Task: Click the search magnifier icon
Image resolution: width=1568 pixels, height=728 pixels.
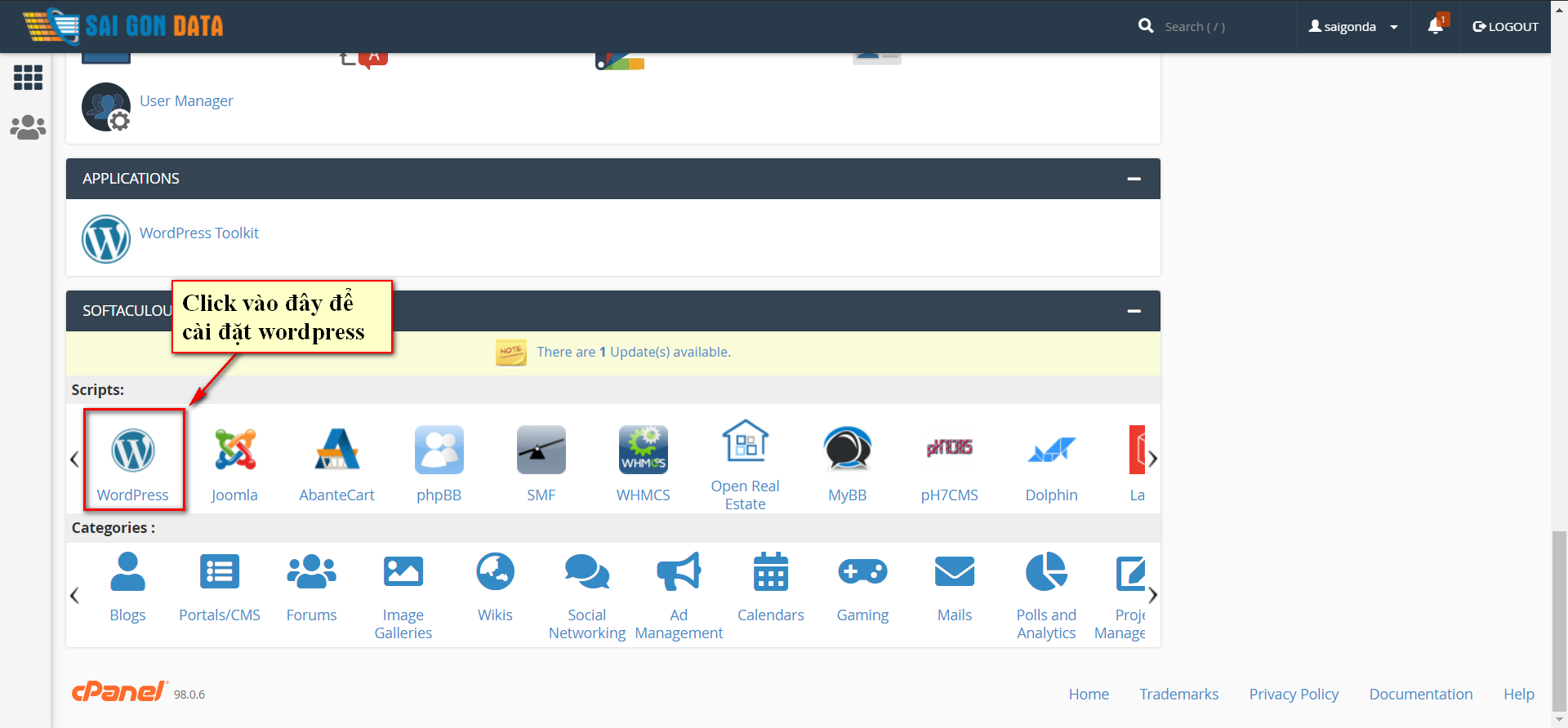Action: [1146, 26]
